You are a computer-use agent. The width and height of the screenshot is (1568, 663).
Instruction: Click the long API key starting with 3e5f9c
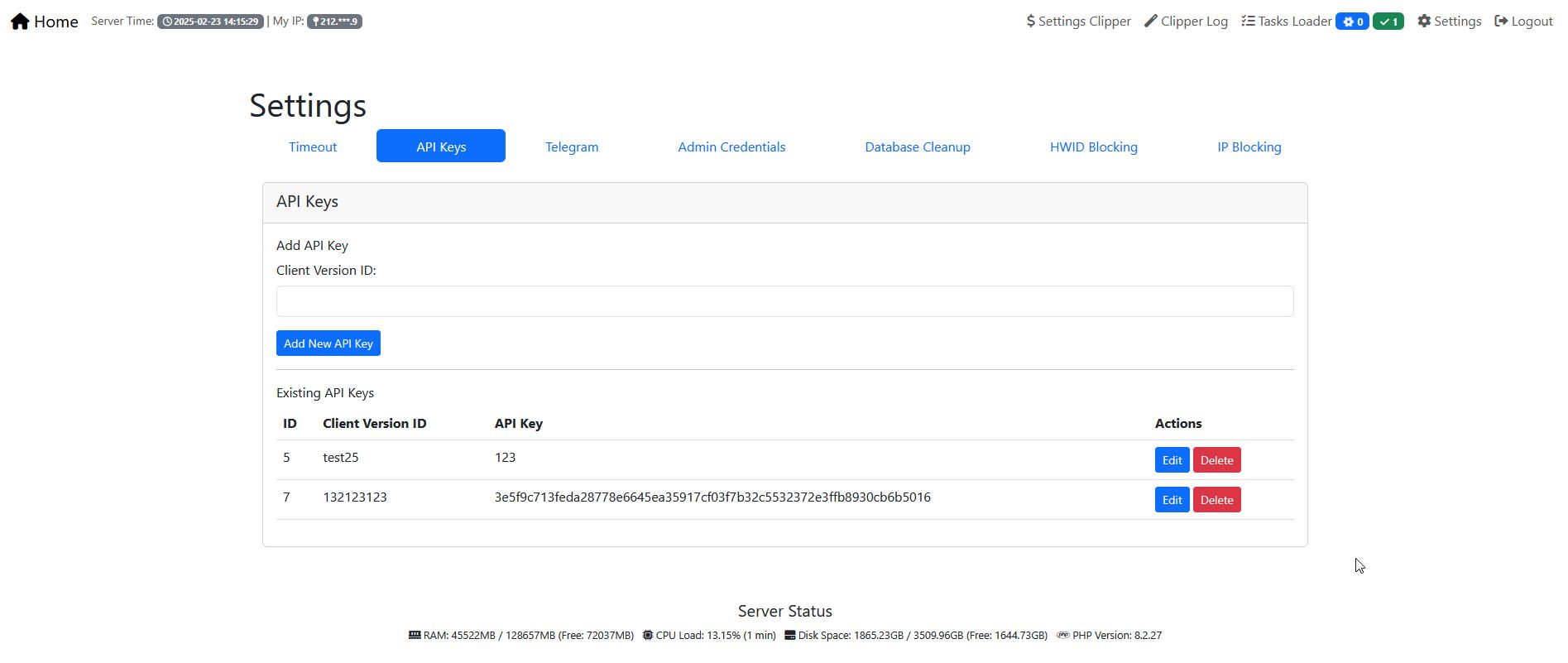click(x=712, y=497)
